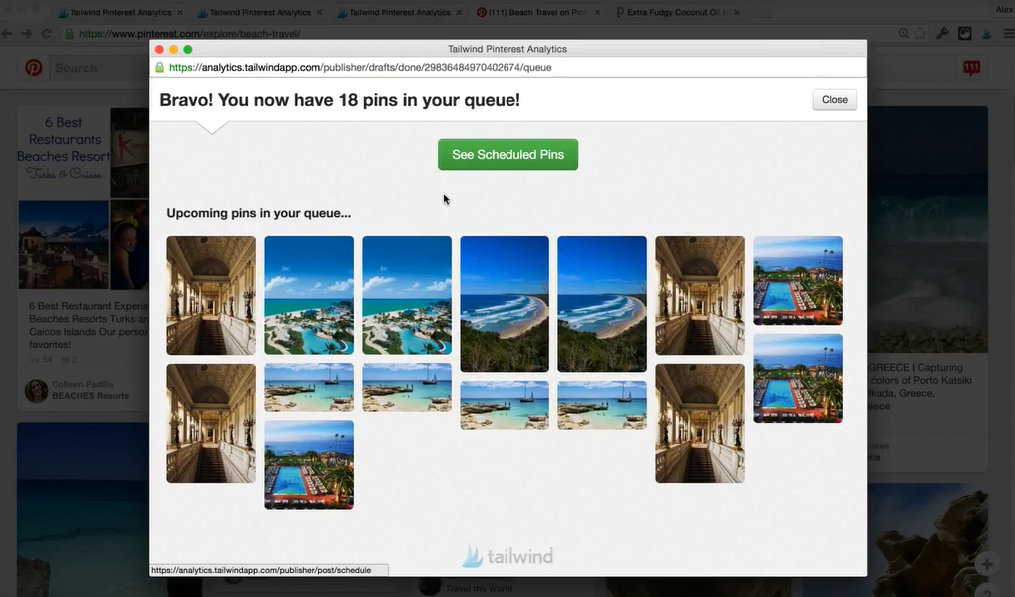Close the Extra Fudgy Coconut Oil tab
The height and width of the screenshot is (597, 1015).
click(x=737, y=12)
